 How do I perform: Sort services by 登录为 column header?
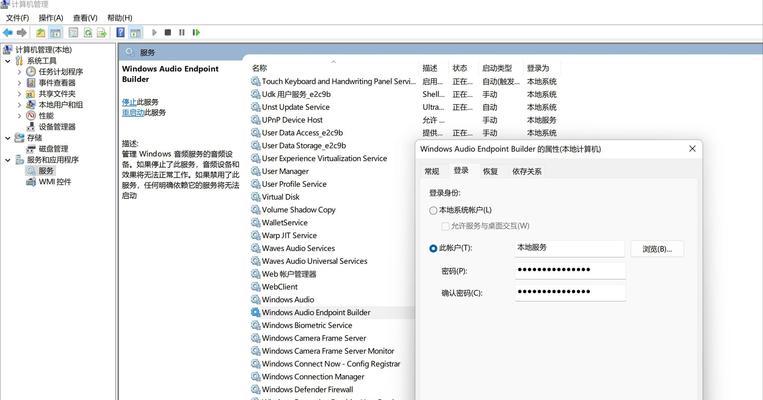[x=538, y=68]
